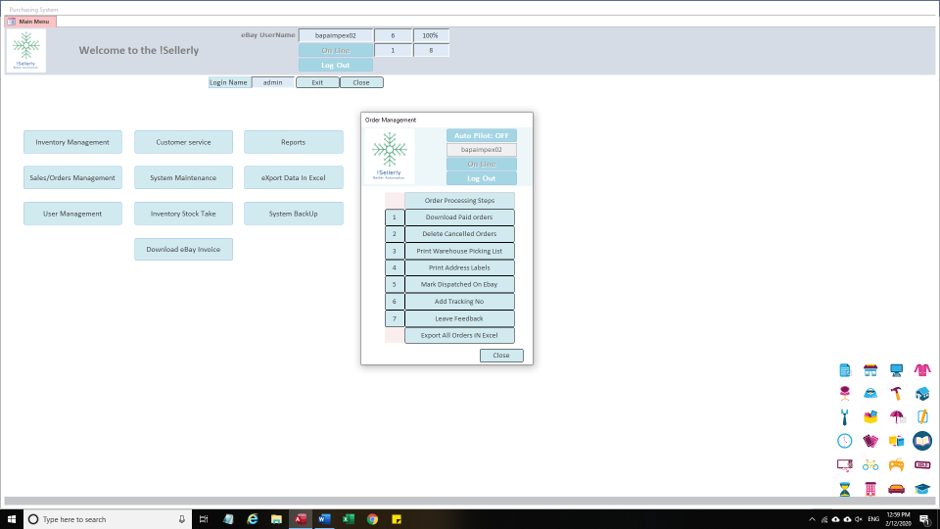Select the pink umbrella desktop icon
This screenshot has height=529, width=940.
(896, 417)
